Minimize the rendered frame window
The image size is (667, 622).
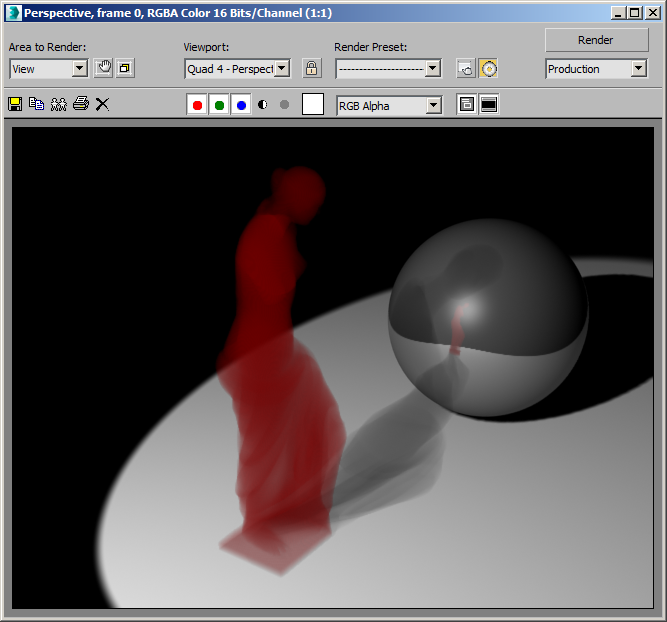click(x=618, y=13)
